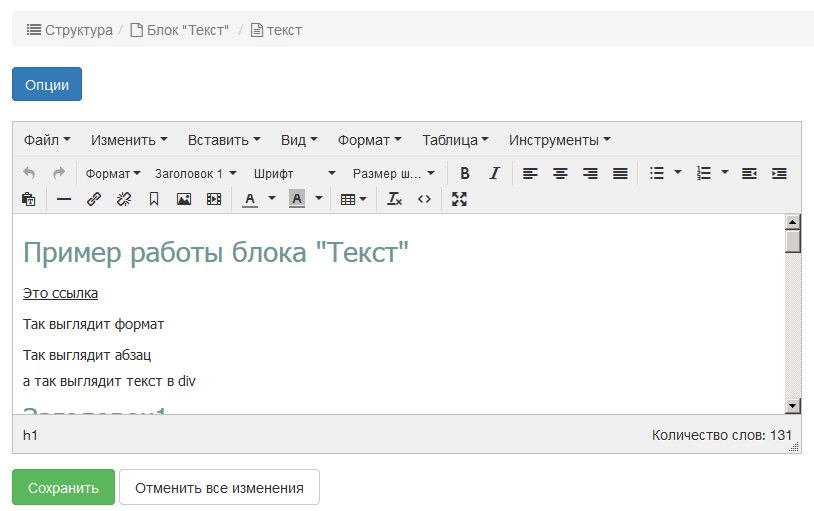Screen dimensions: 814x511
Task: Click the текст breadcrumb item
Action: point(276,30)
